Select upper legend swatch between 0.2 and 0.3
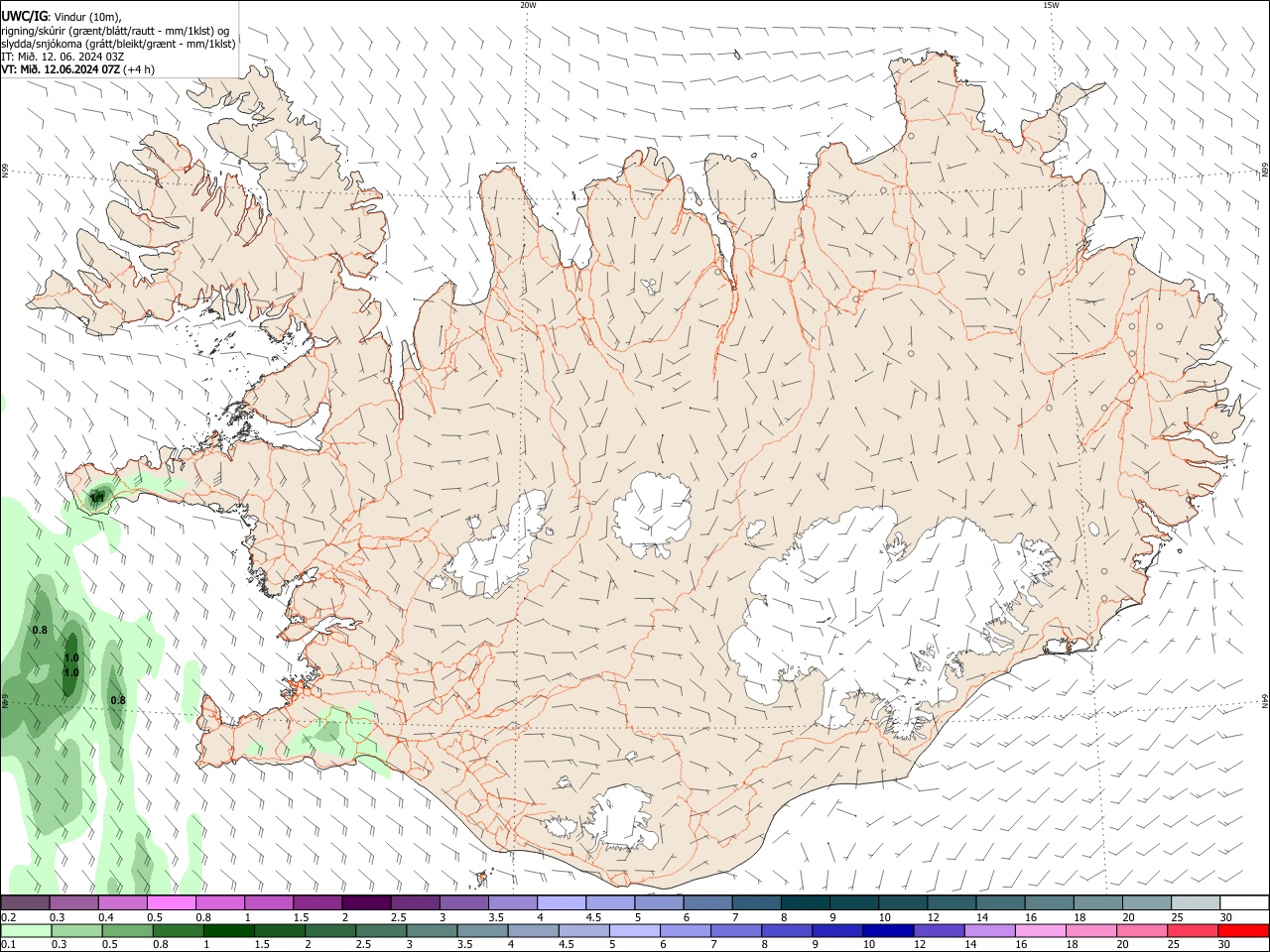This screenshot has width=1270, height=952. tap(25, 903)
